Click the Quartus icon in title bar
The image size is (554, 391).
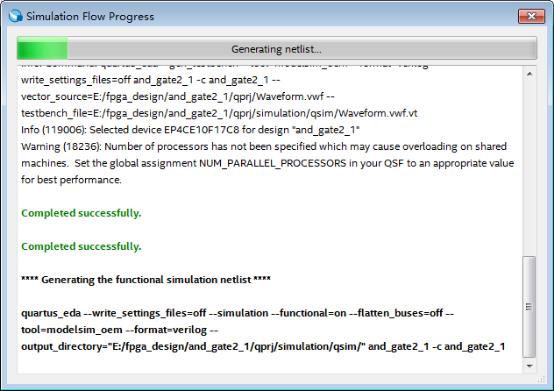(x=16, y=16)
